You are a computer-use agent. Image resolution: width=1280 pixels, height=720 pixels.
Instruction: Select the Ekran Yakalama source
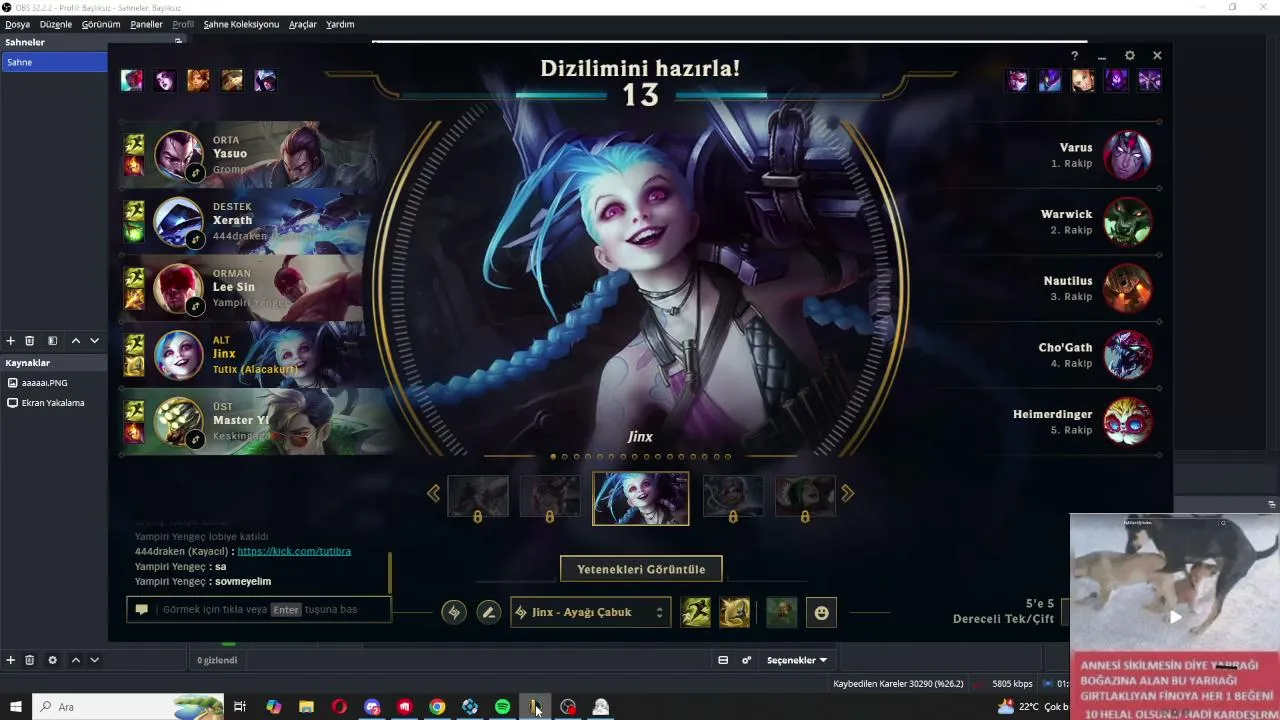pos(54,403)
